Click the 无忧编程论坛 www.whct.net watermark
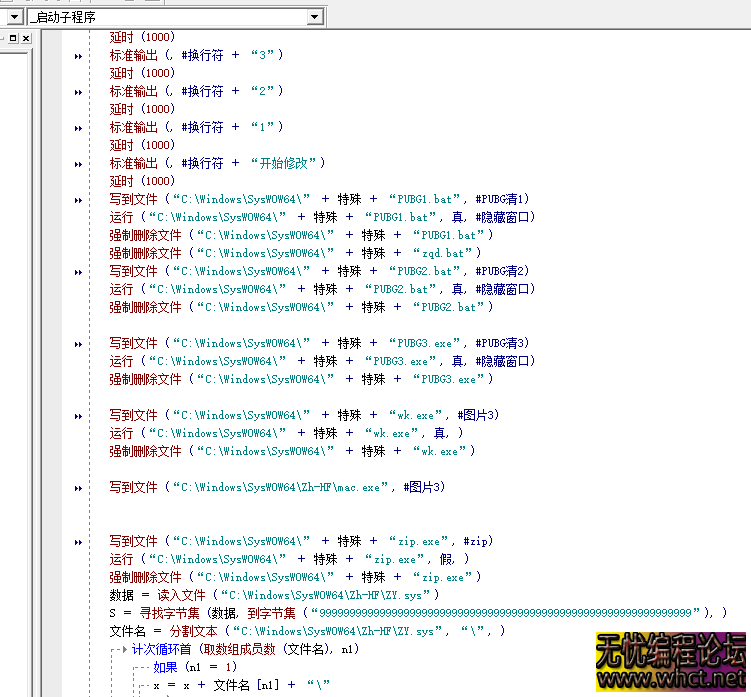Image resolution: width=751 pixels, height=697 pixels. 670,662
